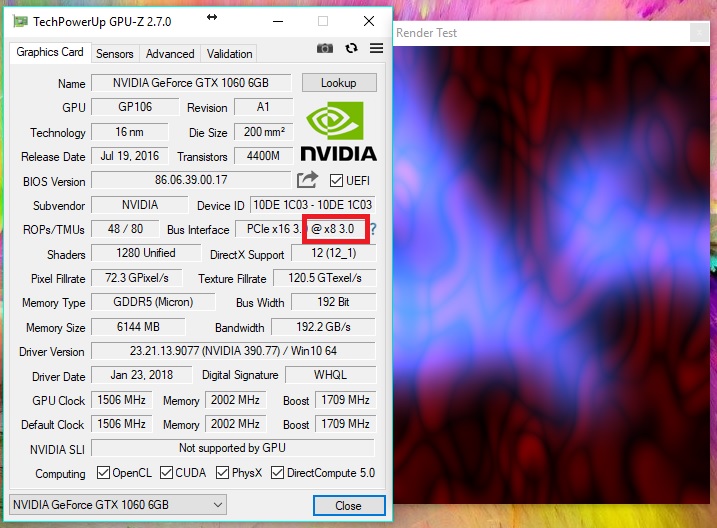
Task: Click the ROPs/TMUs field 48 / 80
Action: [125, 229]
